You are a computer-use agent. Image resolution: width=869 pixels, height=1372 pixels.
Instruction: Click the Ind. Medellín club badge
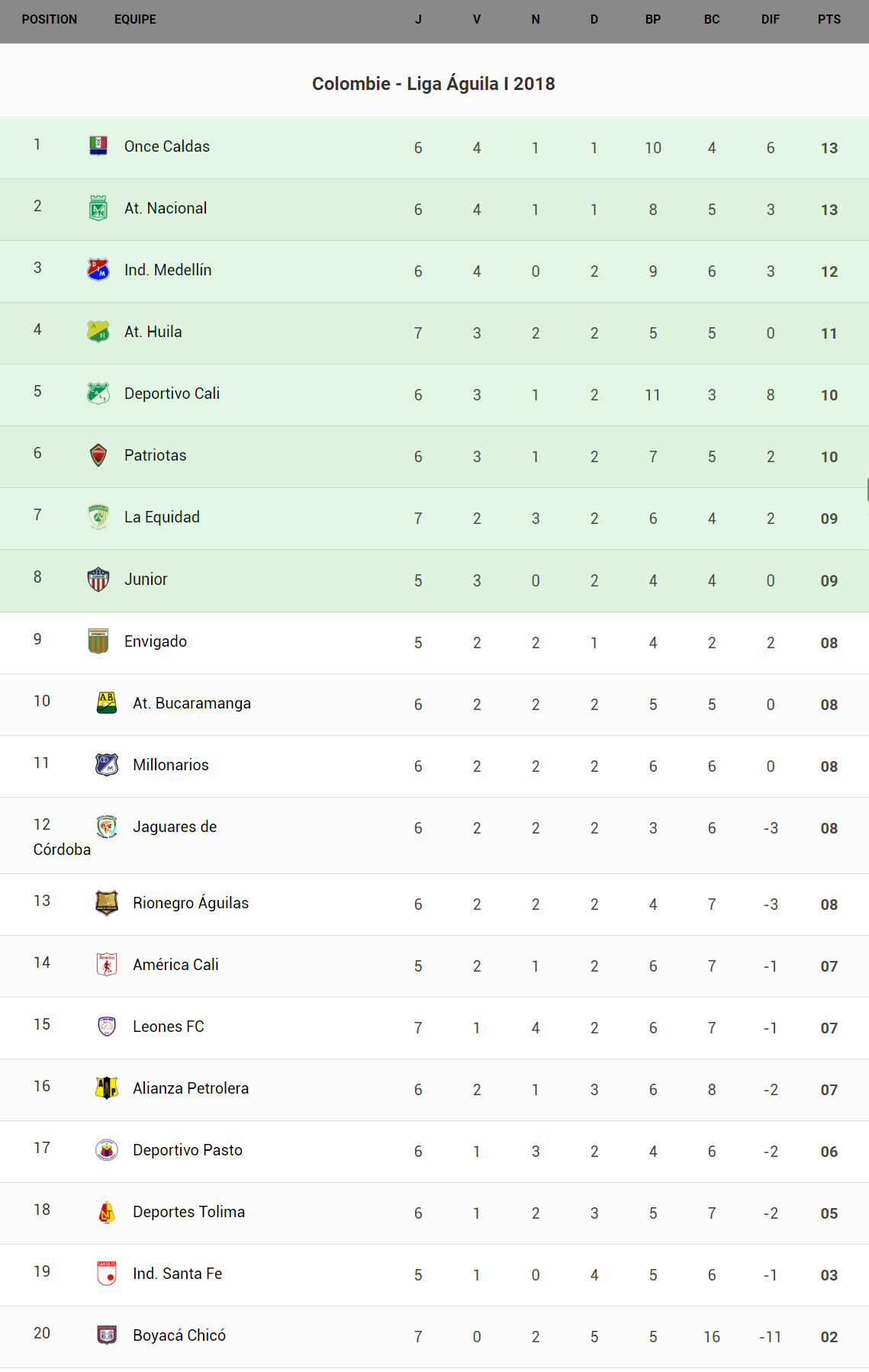pos(98,269)
